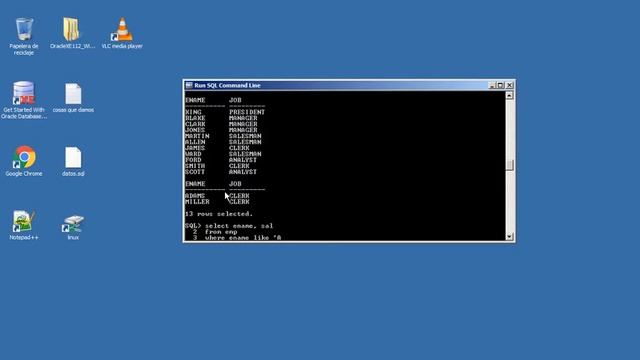
Task: Click the 'where ename like' line
Action: point(243,238)
